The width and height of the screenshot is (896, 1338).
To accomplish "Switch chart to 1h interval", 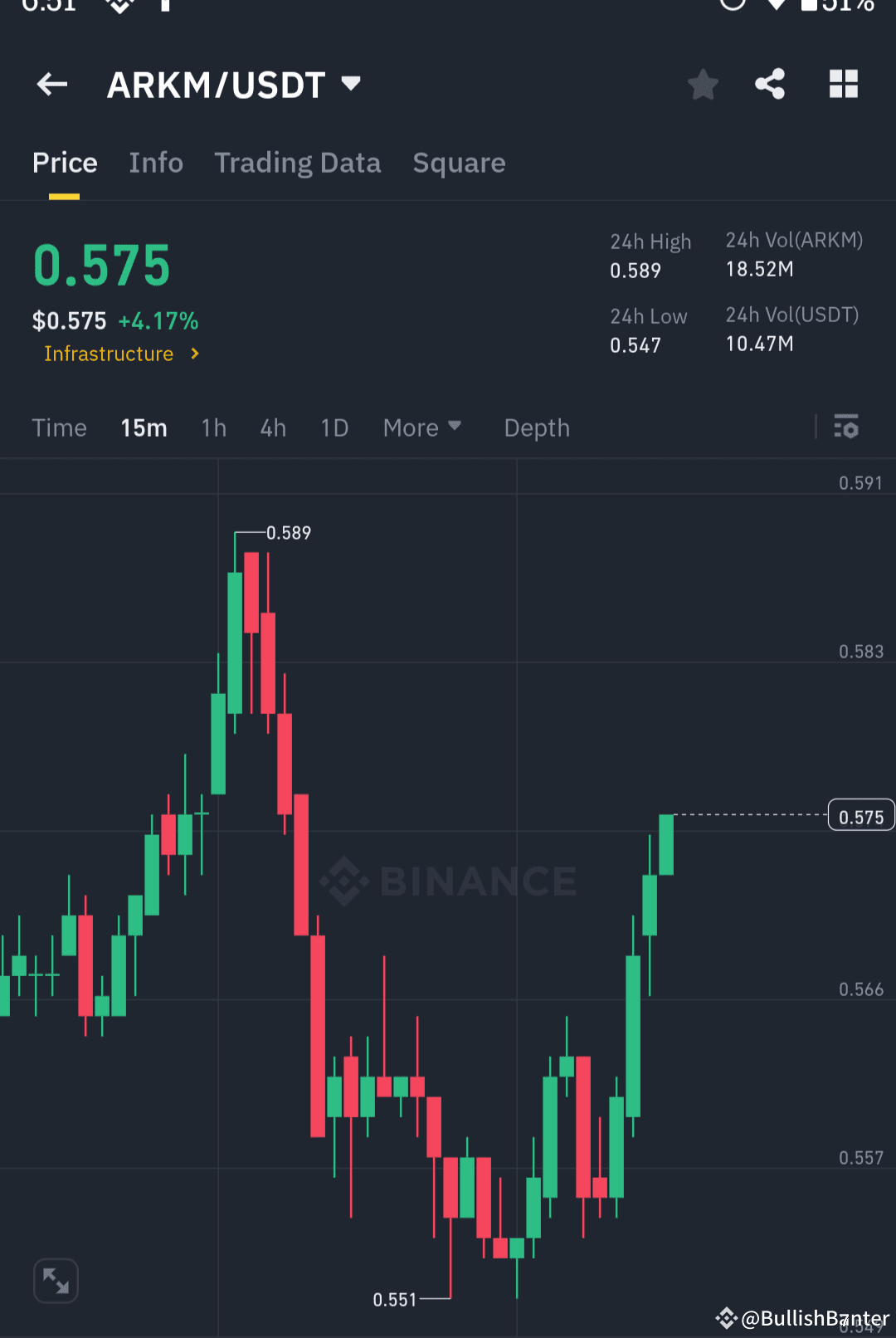I will pos(213,427).
